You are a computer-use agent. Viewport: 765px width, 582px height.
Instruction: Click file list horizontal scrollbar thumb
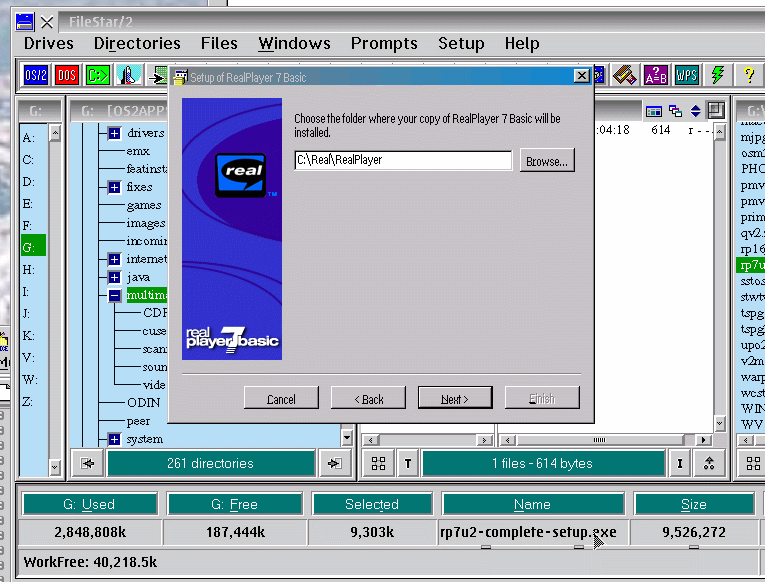(x=600, y=440)
